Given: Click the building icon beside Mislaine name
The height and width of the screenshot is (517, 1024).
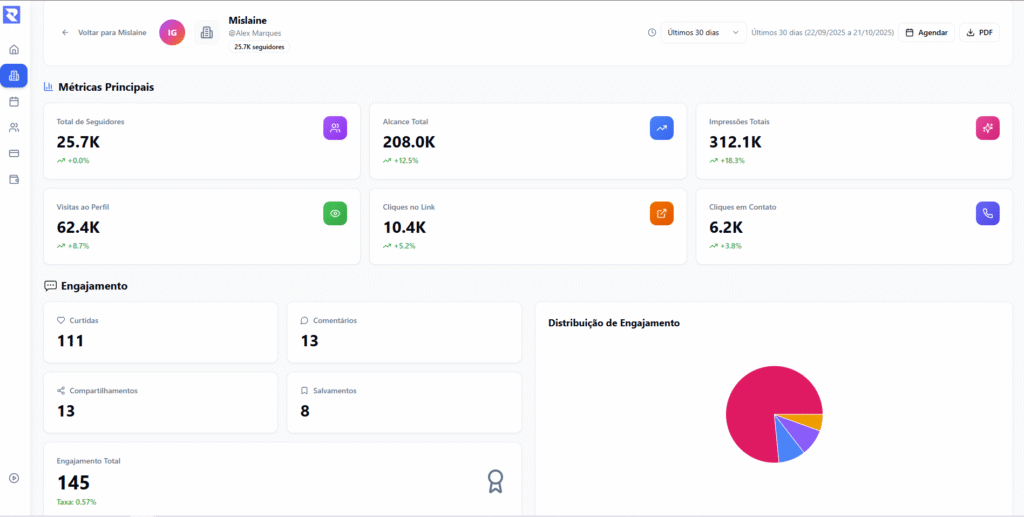Looking at the screenshot, I should click(206, 32).
